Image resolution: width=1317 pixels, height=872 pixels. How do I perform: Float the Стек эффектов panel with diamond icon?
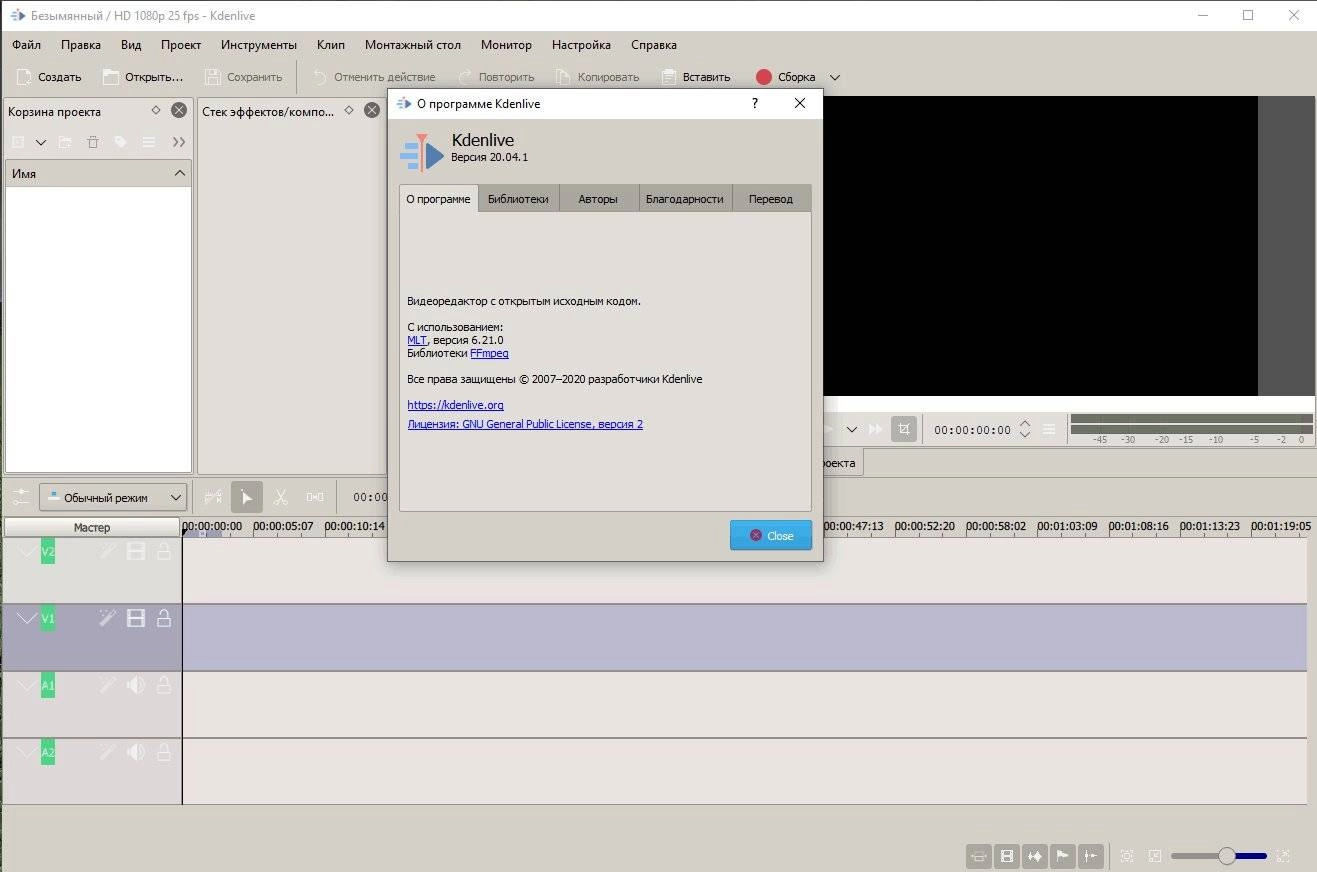(349, 111)
